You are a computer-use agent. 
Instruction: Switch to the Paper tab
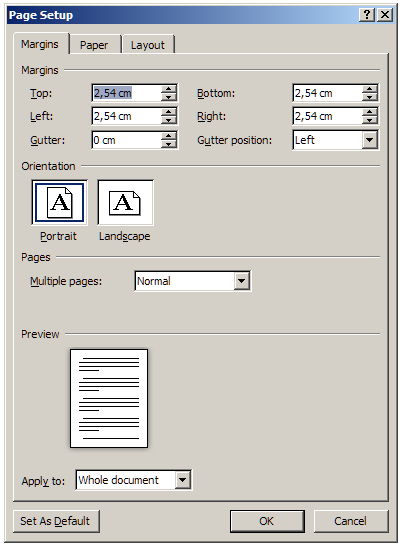click(x=94, y=45)
